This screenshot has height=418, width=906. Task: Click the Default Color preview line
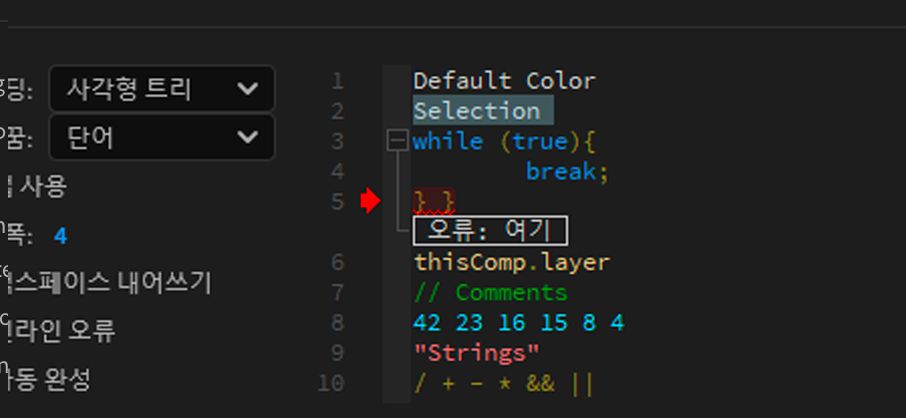coord(504,81)
